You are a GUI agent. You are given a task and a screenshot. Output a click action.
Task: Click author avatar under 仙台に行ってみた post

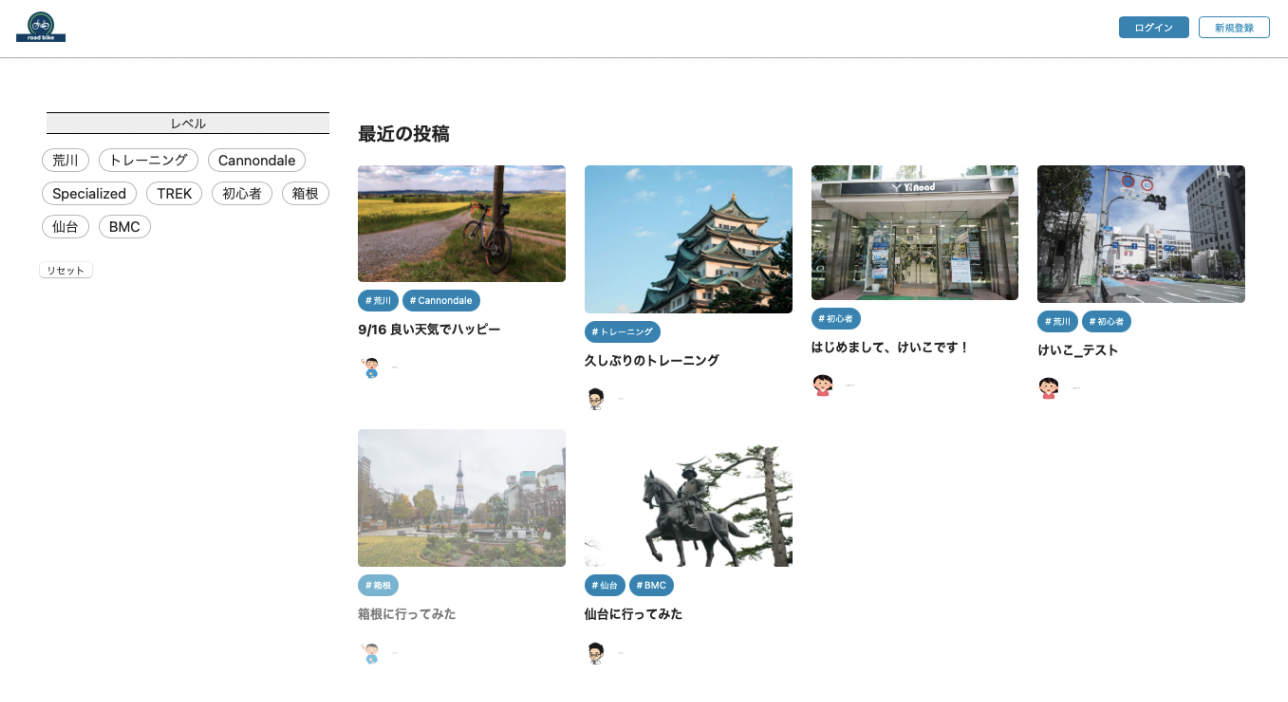point(596,654)
